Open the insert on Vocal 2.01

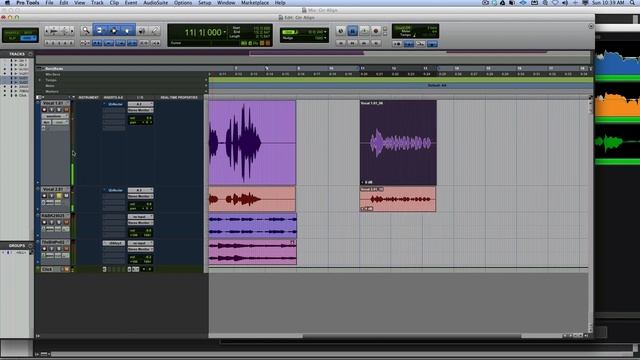(114, 190)
